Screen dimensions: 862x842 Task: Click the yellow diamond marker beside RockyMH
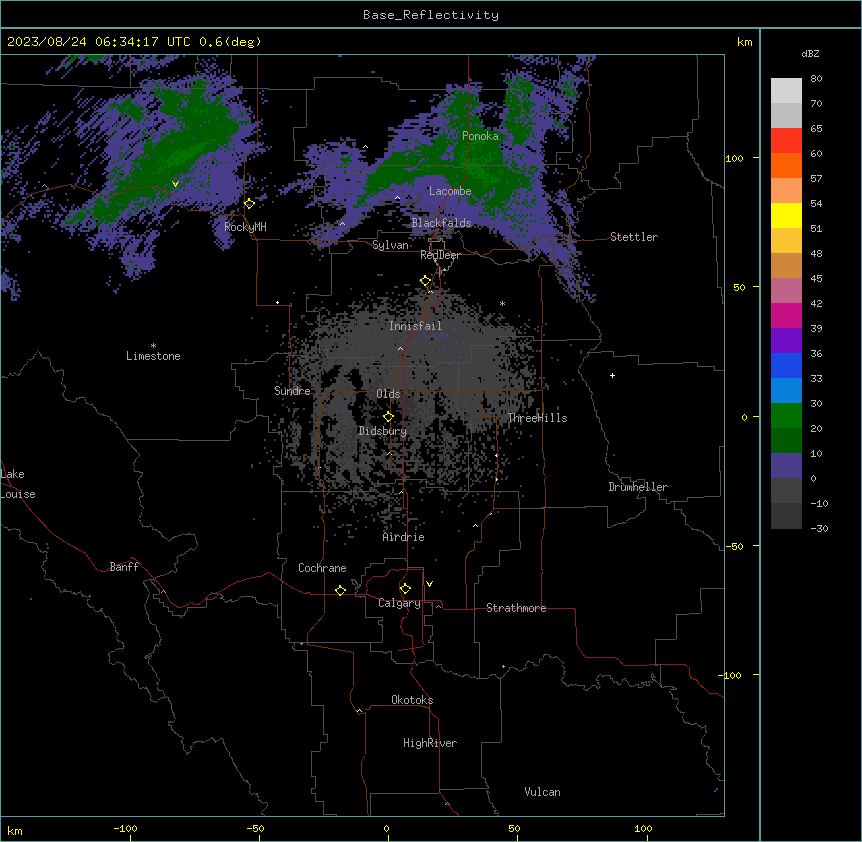[x=249, y=204]
